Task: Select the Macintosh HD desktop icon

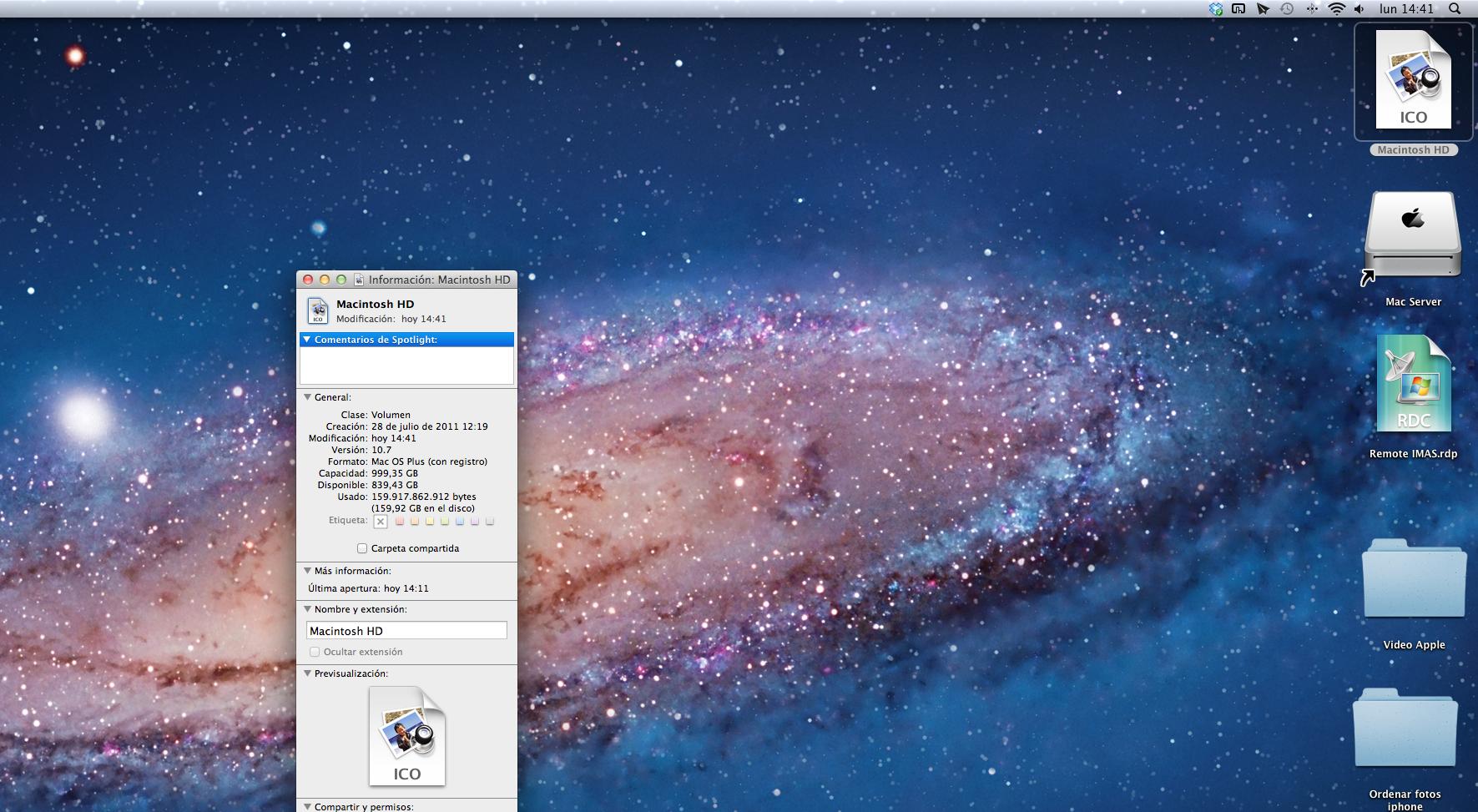Action: click(x=1414, y=80)
